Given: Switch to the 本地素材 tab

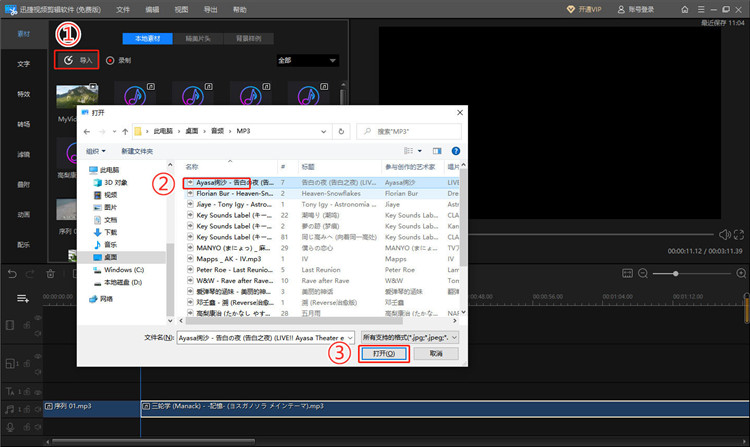Looking at the screenshot, I should click(x=147, y=38).
